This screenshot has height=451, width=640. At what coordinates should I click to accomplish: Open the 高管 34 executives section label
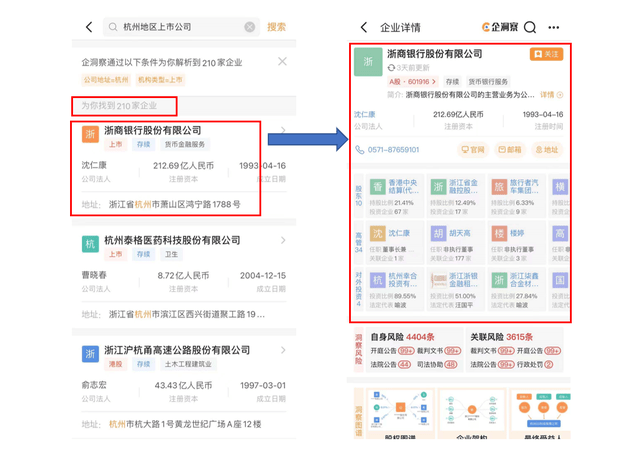[358, 242]
